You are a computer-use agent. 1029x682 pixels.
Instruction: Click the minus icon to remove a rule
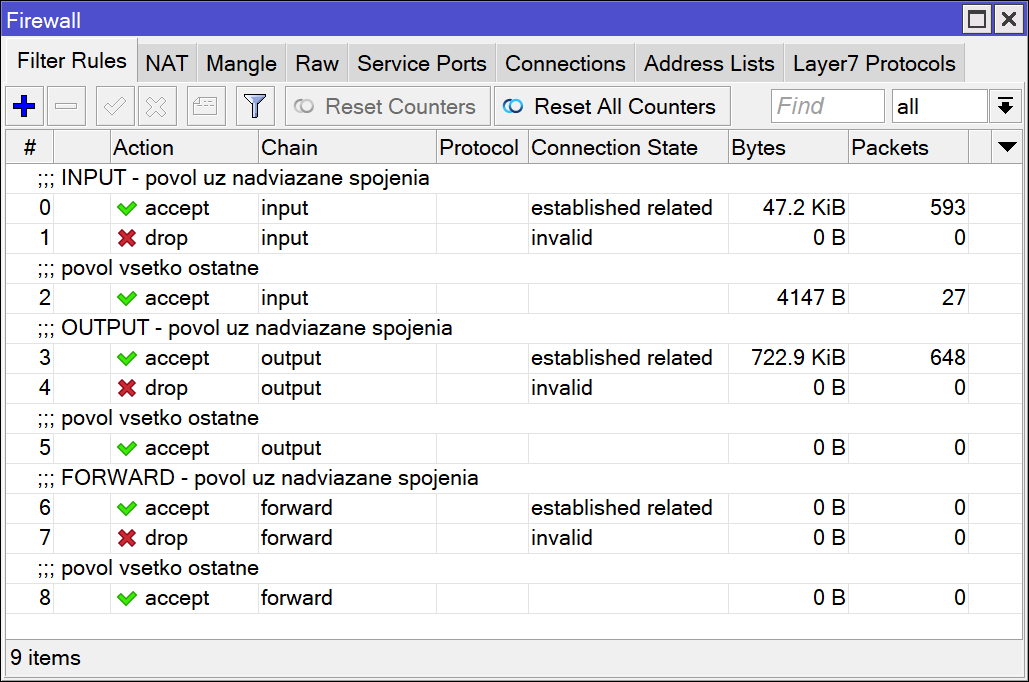(x=65, y=105)
